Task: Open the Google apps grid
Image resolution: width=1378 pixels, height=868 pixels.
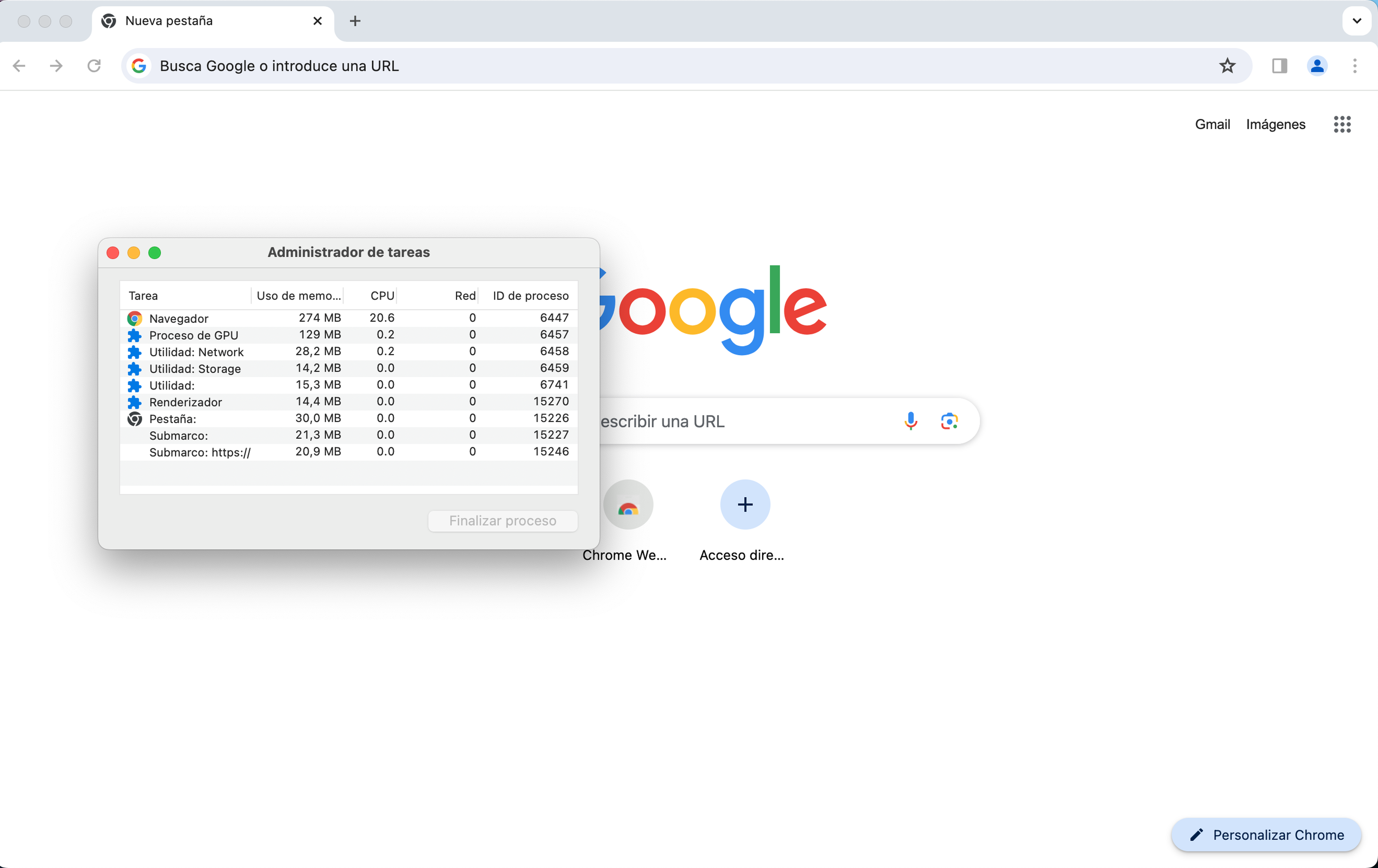Action: coord(1342,124)
